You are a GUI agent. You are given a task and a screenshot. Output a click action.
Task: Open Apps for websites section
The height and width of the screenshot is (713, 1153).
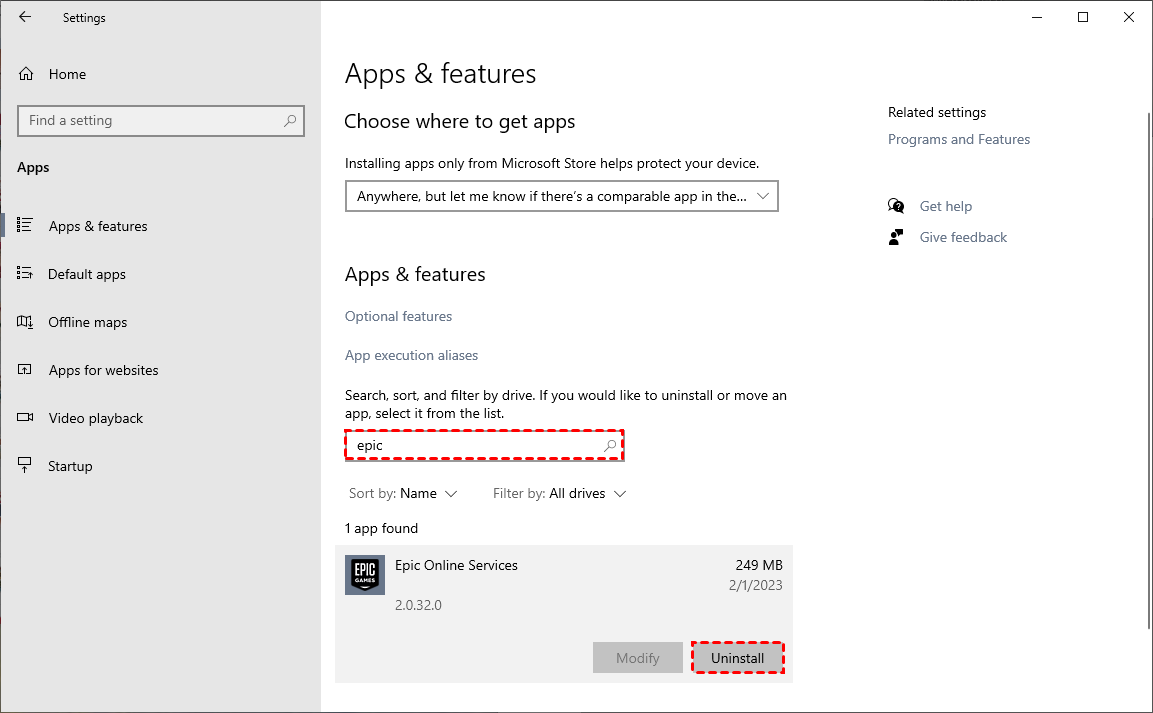pos(103,370)
